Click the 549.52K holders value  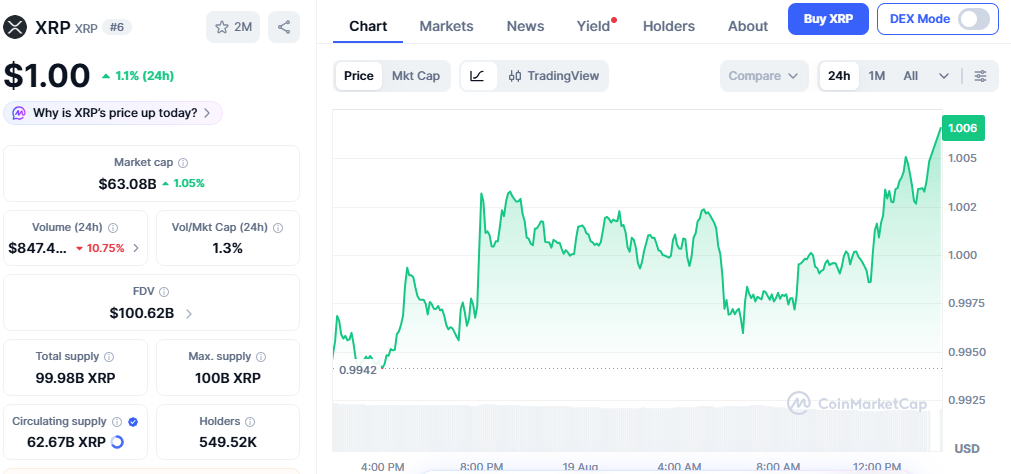coord(228,442)
